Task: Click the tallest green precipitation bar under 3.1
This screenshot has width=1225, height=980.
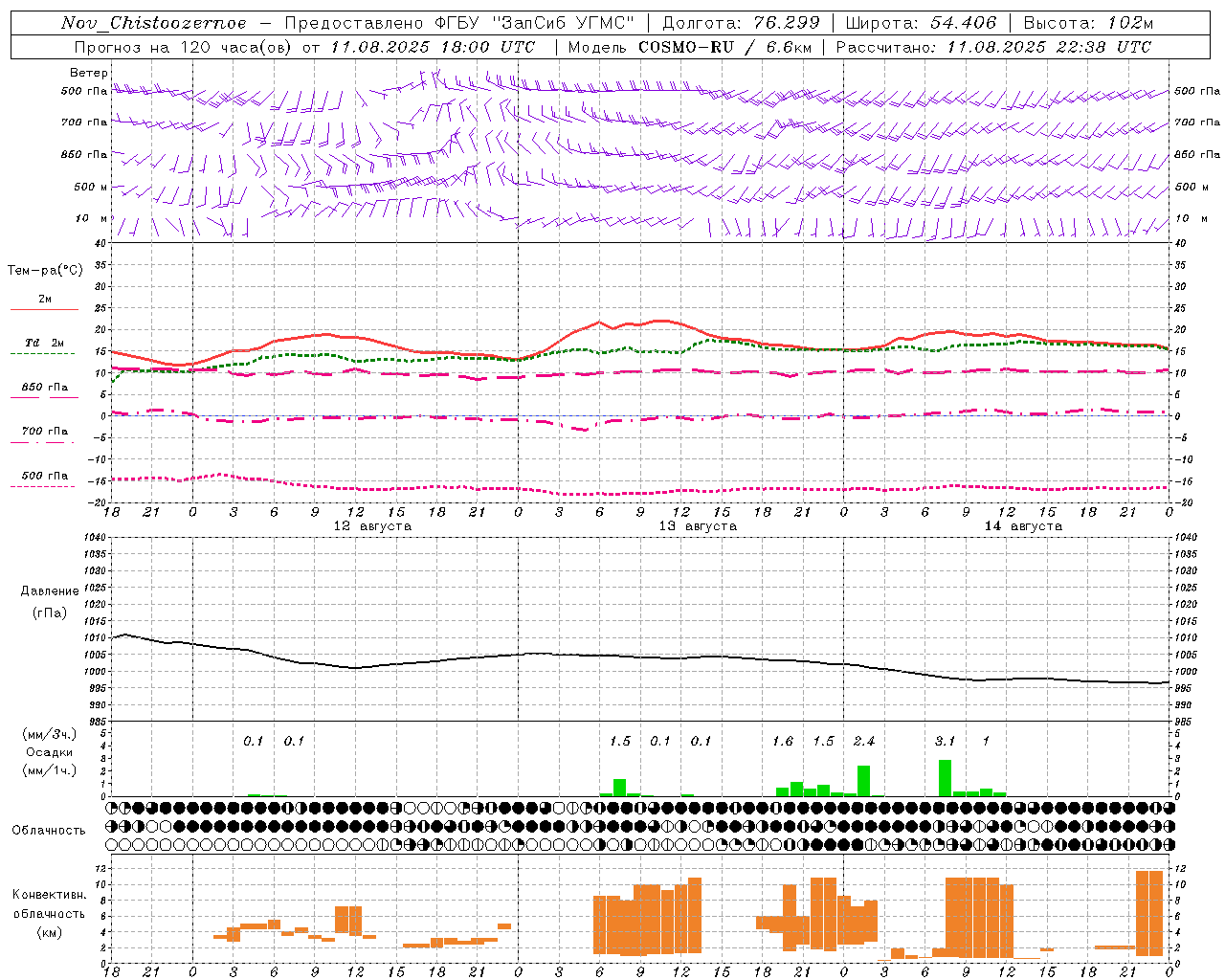Action: [945, 778]
